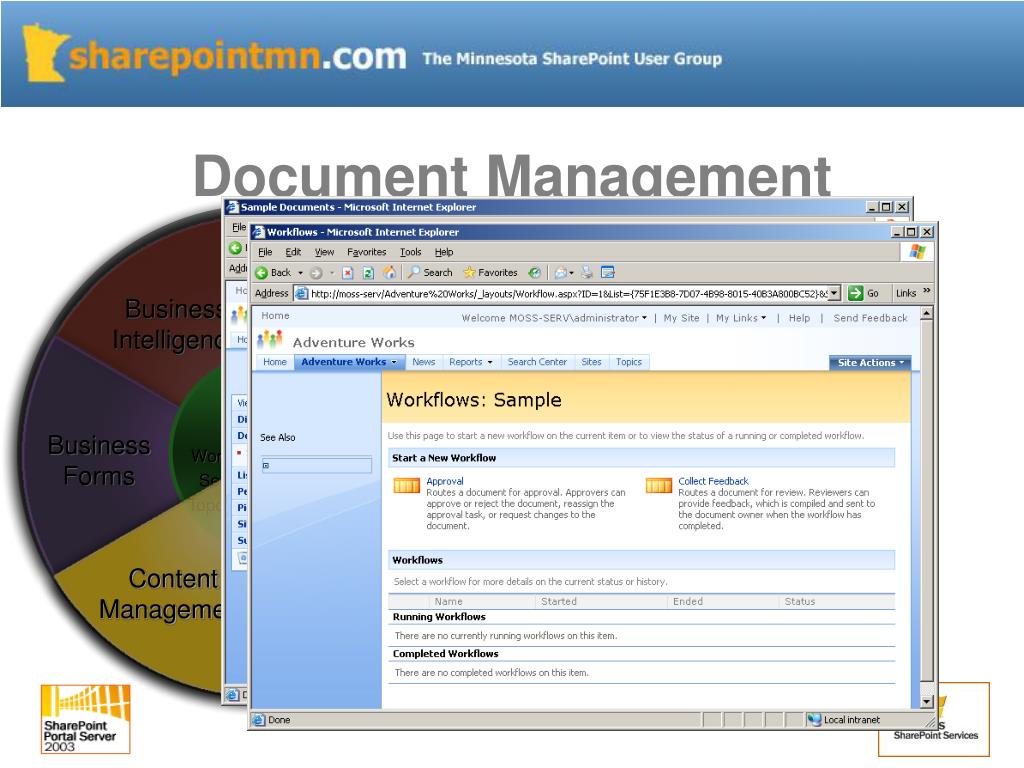1024x768 pixels.
Task: Open the File menu in Workflows window
Action: [265, 252]
